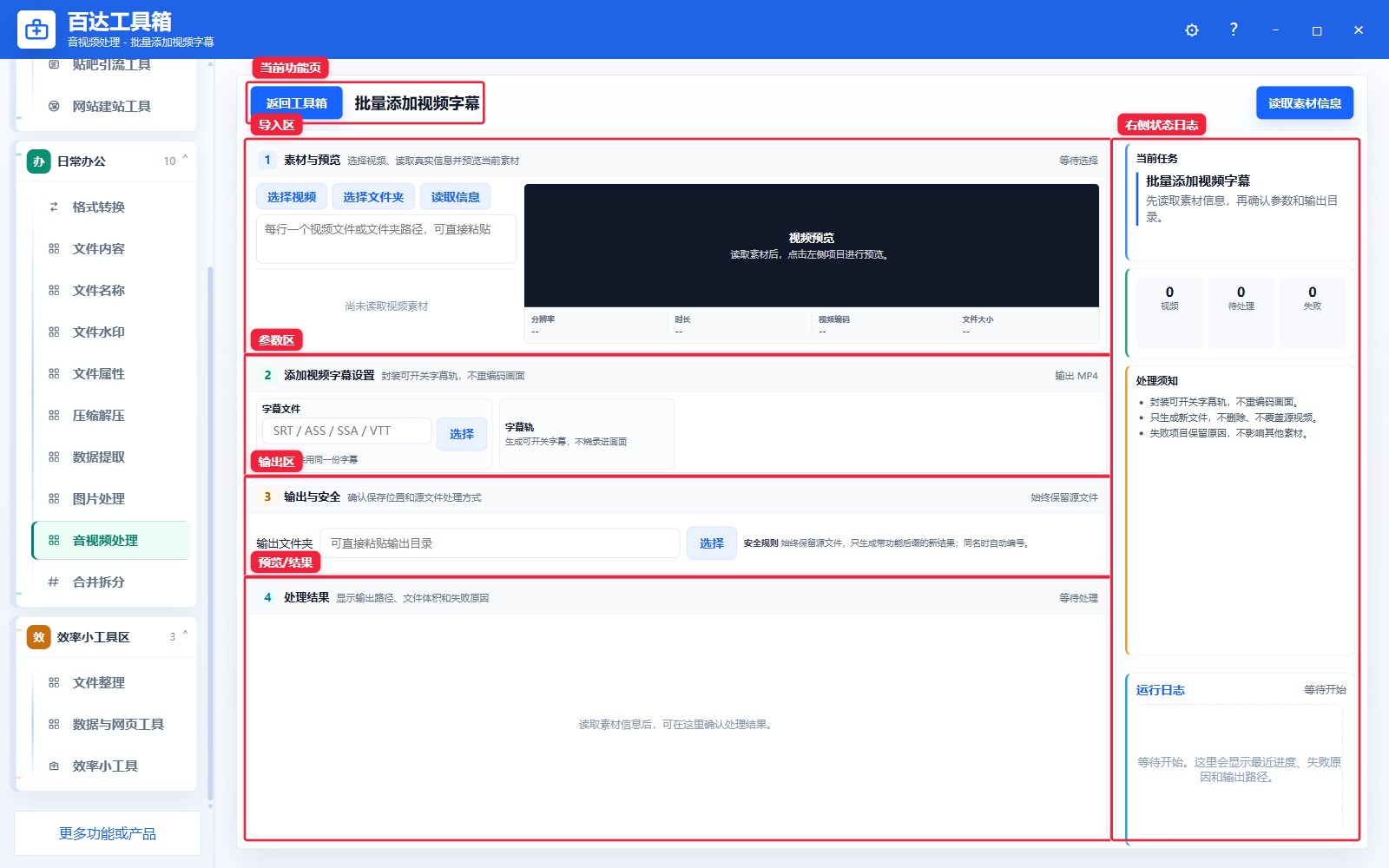Screen dimensions: 1389x868
Task: Click the grid icon beside 压缩解压
Action: pos(54,415)
